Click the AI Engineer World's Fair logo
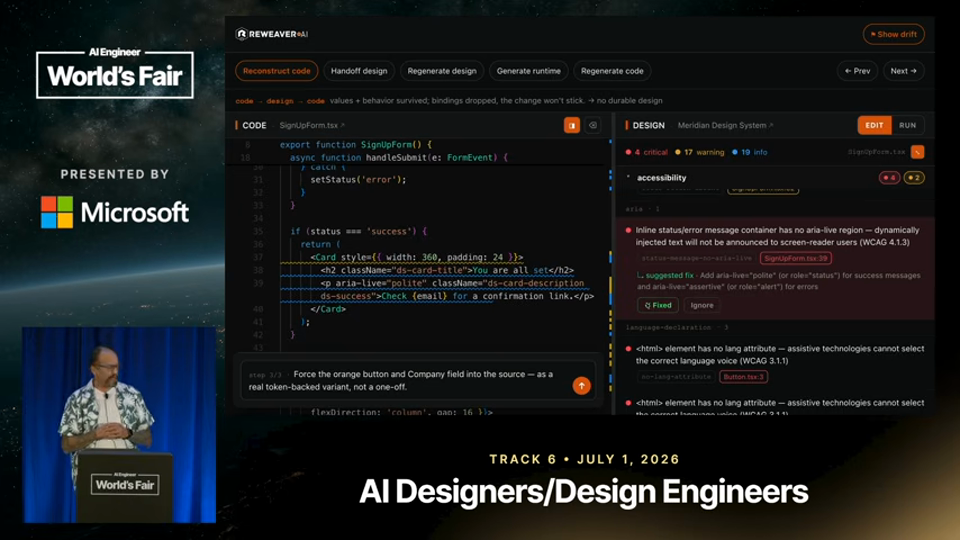960x540 pixels. tap(114, 73)
